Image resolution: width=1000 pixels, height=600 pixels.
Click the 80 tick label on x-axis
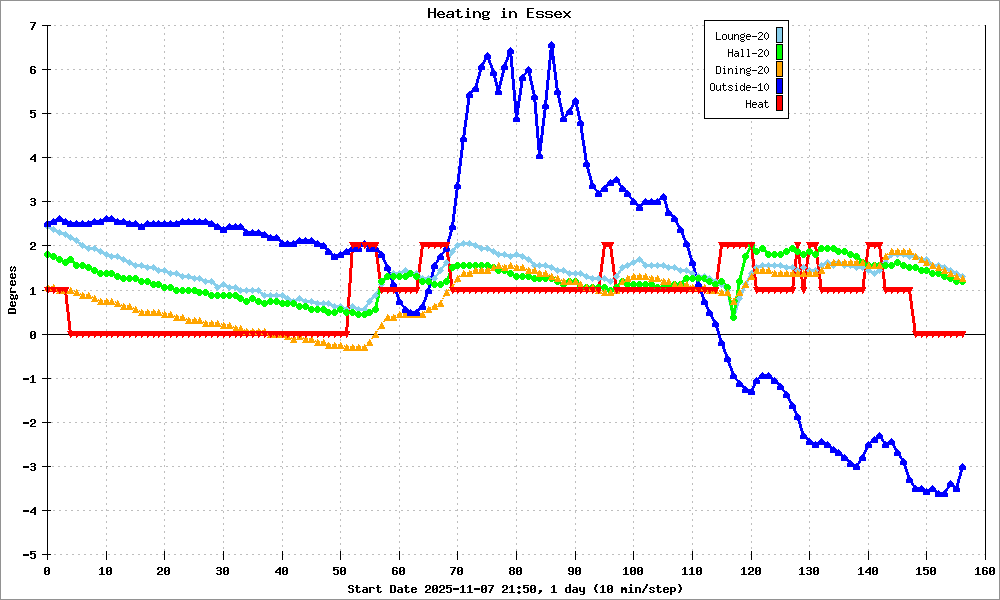[515, 571]
